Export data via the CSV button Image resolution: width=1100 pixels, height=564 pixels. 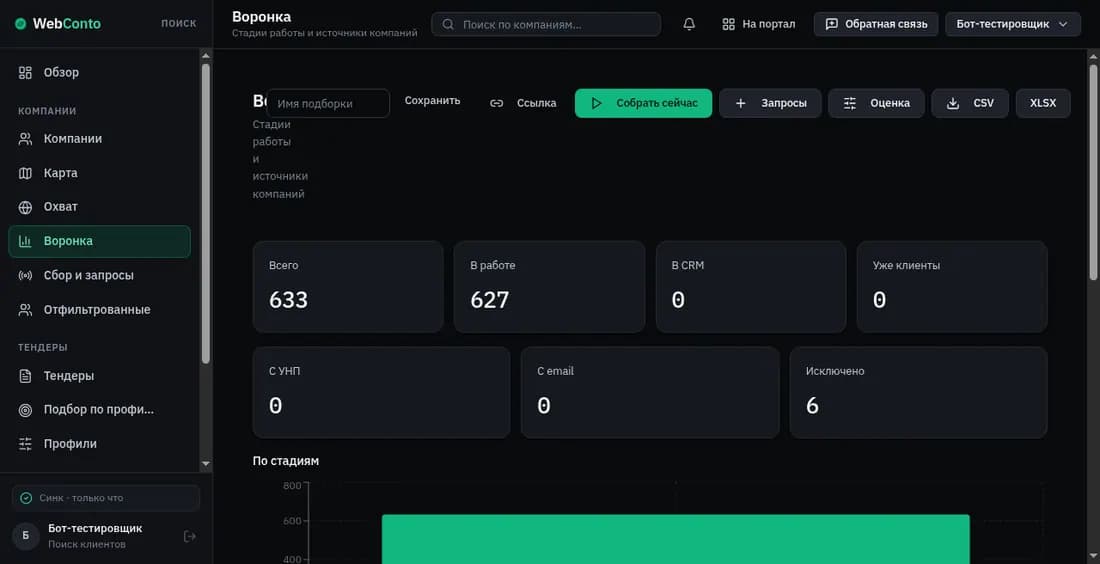(x=970, y=103)
